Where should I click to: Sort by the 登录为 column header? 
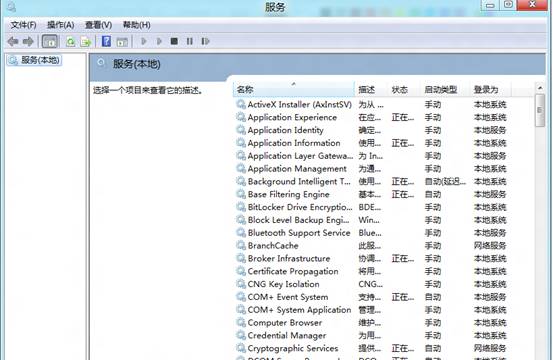tap(491, 90)
